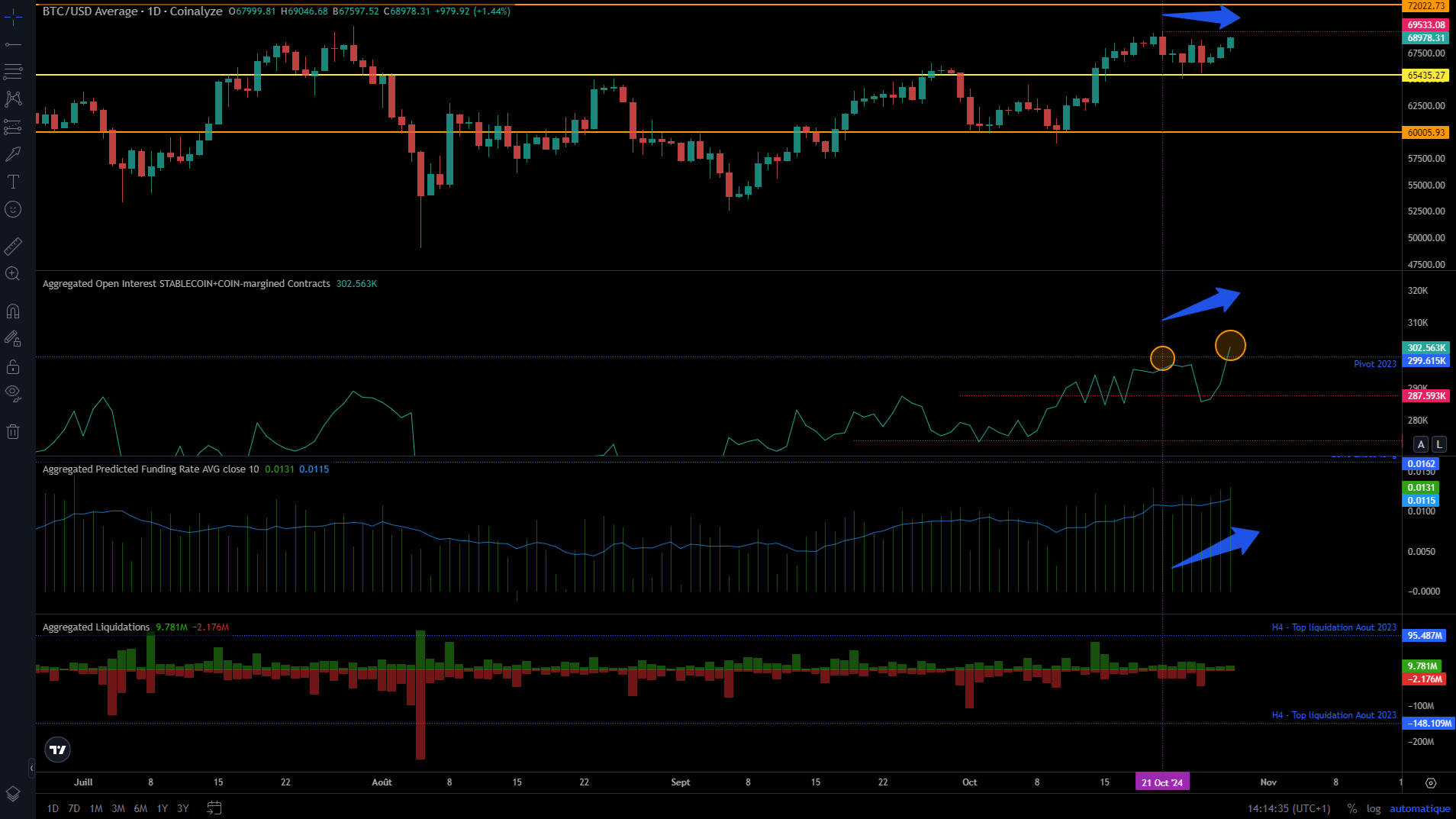Viewport: 1456px width, 819px height.
Task: Open the go to date calendar
Action: pos(214,808)
